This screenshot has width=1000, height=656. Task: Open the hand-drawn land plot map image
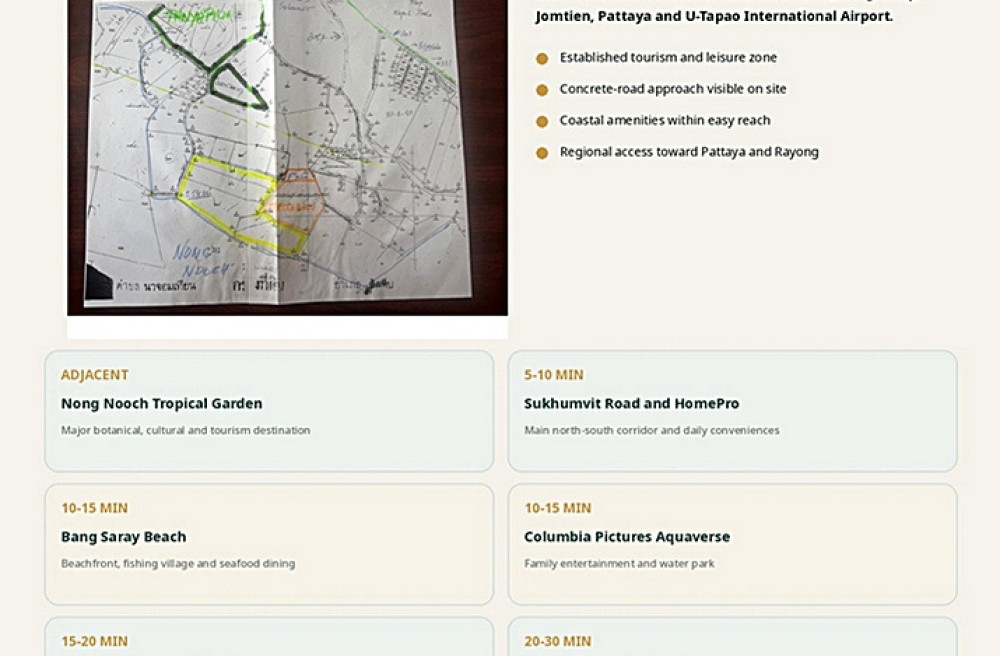click(288, 157)
